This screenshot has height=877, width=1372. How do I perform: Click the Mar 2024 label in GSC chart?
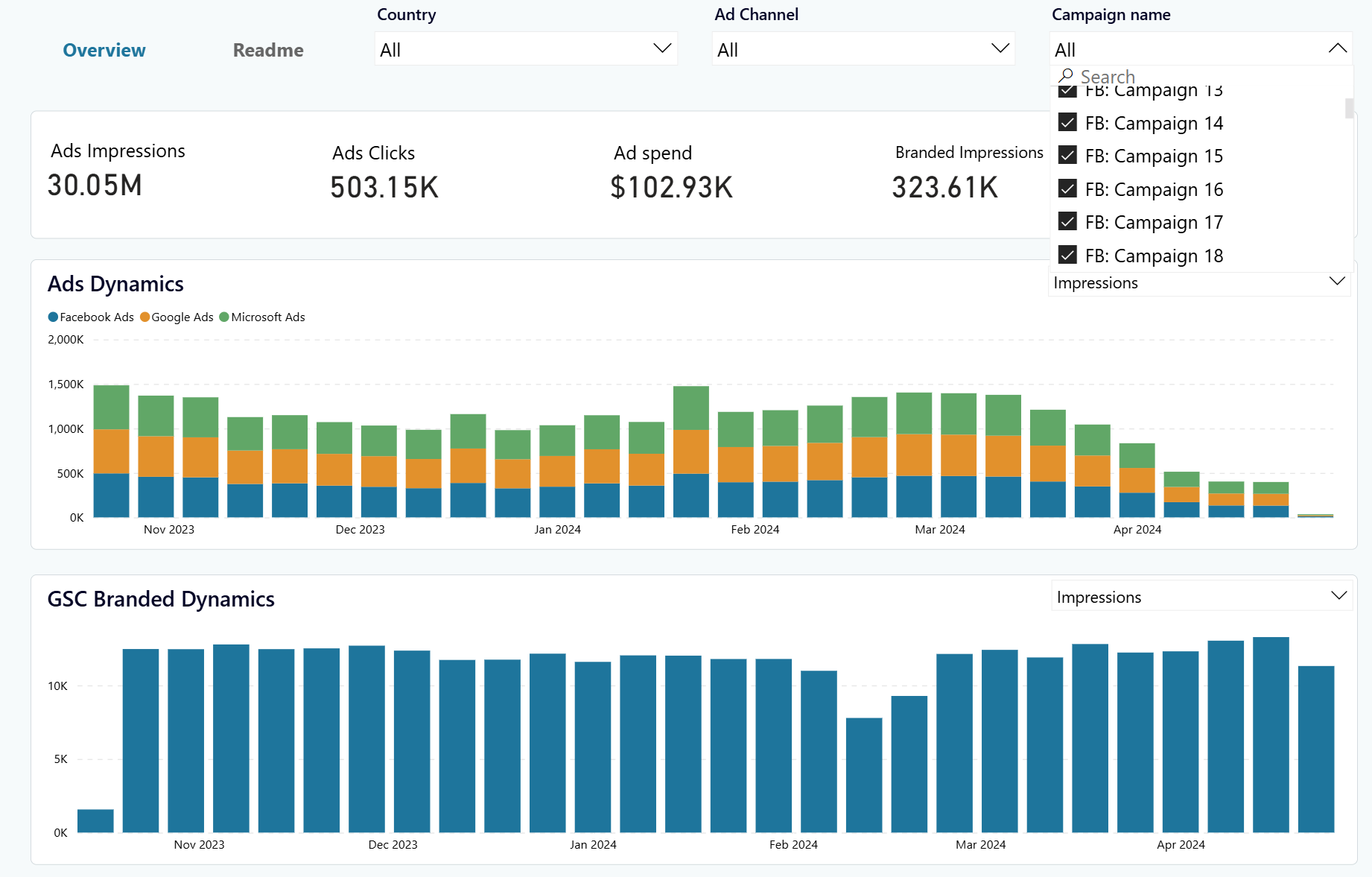980,844
